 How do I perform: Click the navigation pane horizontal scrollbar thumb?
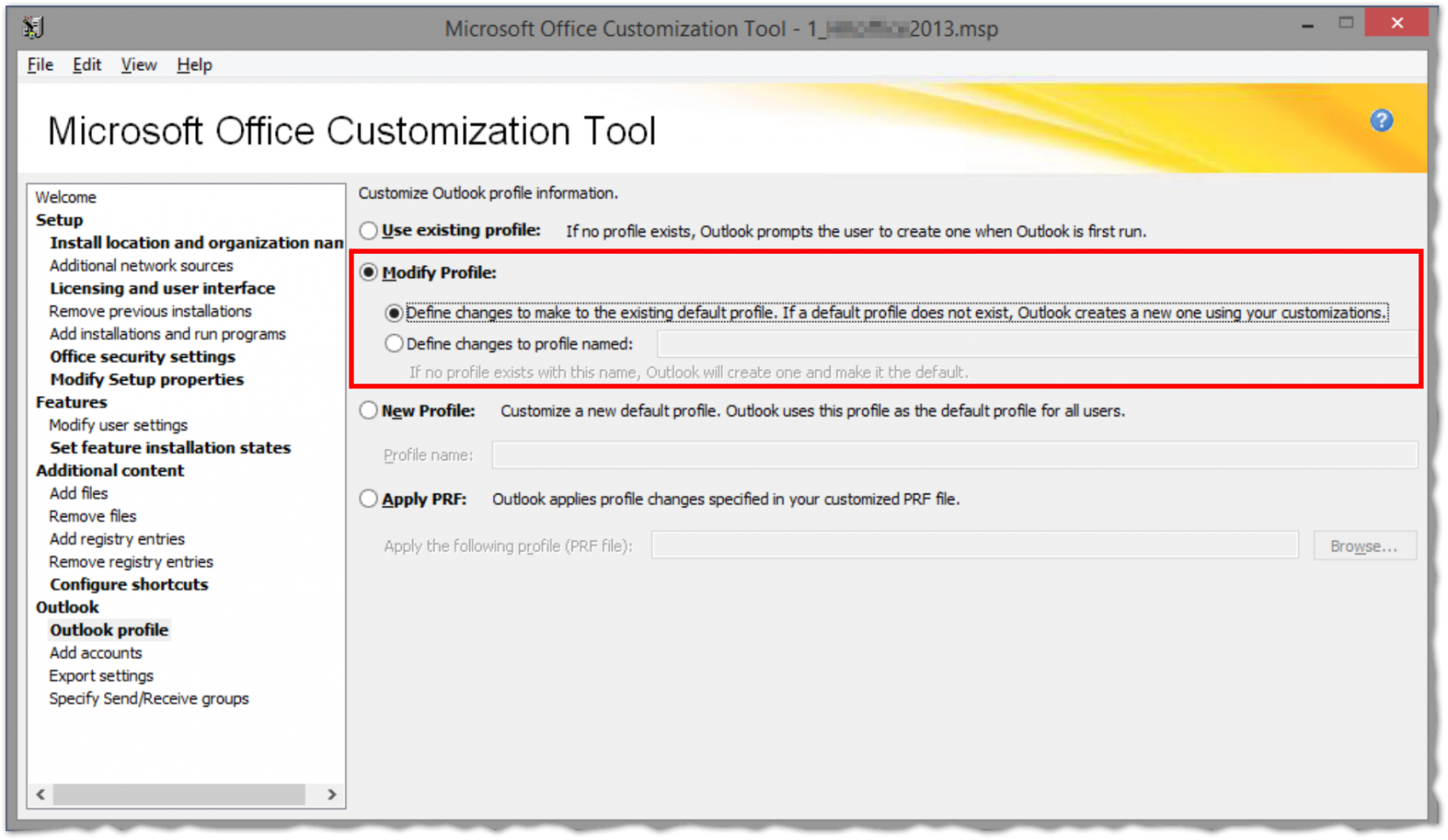[x=179, y=794]
